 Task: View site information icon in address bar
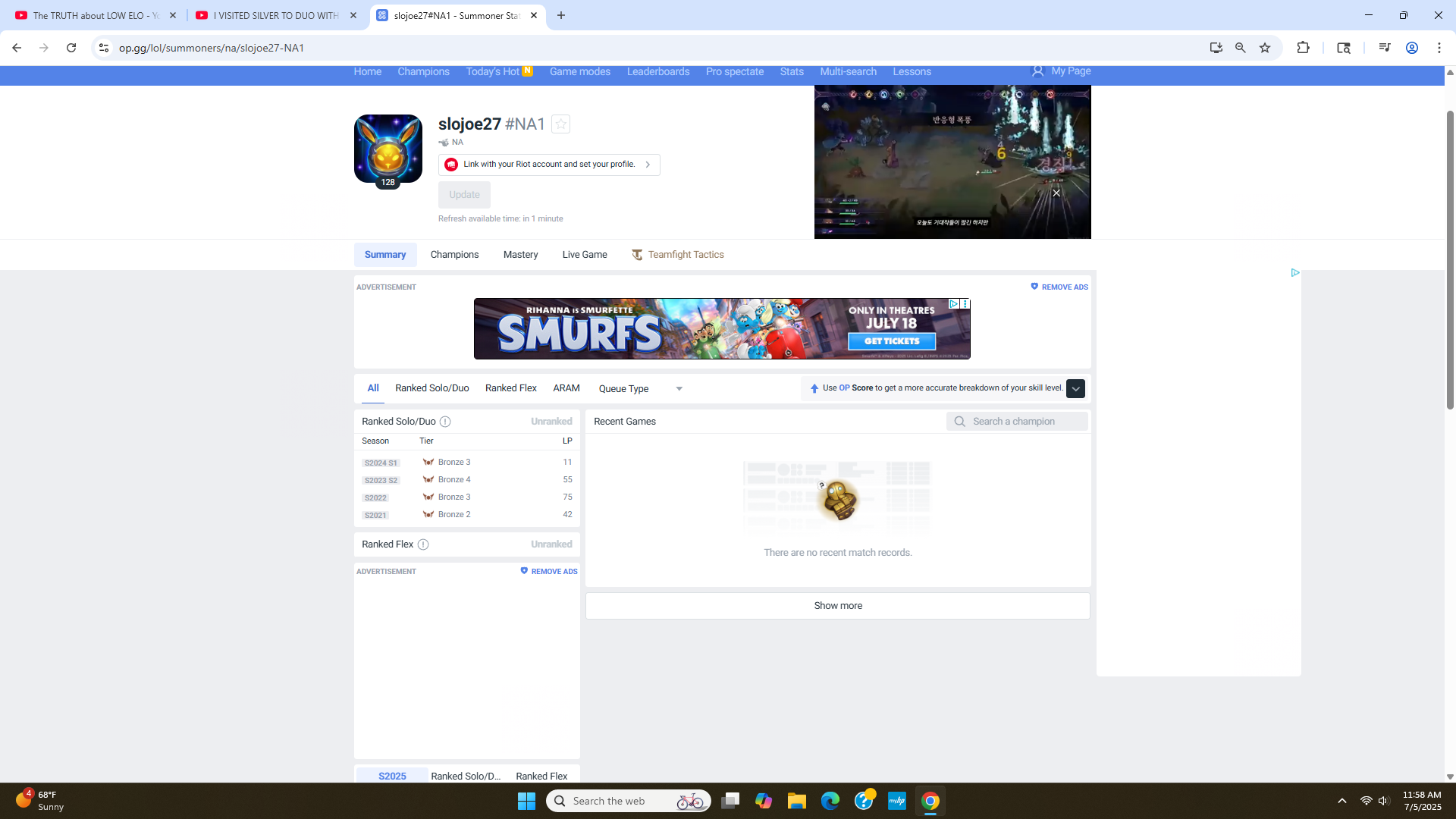[104, 48]
